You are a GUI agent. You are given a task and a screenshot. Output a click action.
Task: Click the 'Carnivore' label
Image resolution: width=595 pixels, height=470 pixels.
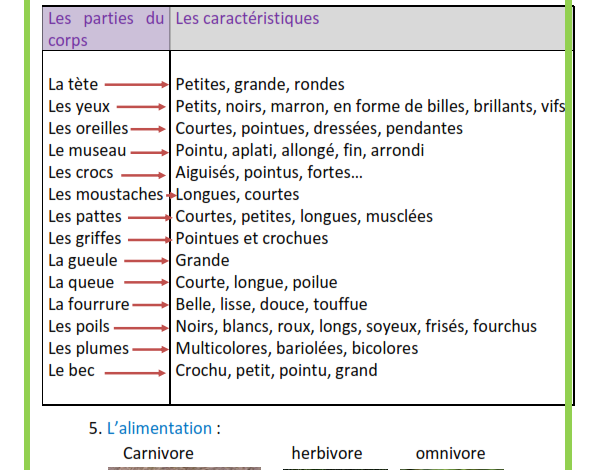pyautogui.click(x=158, y=453)
